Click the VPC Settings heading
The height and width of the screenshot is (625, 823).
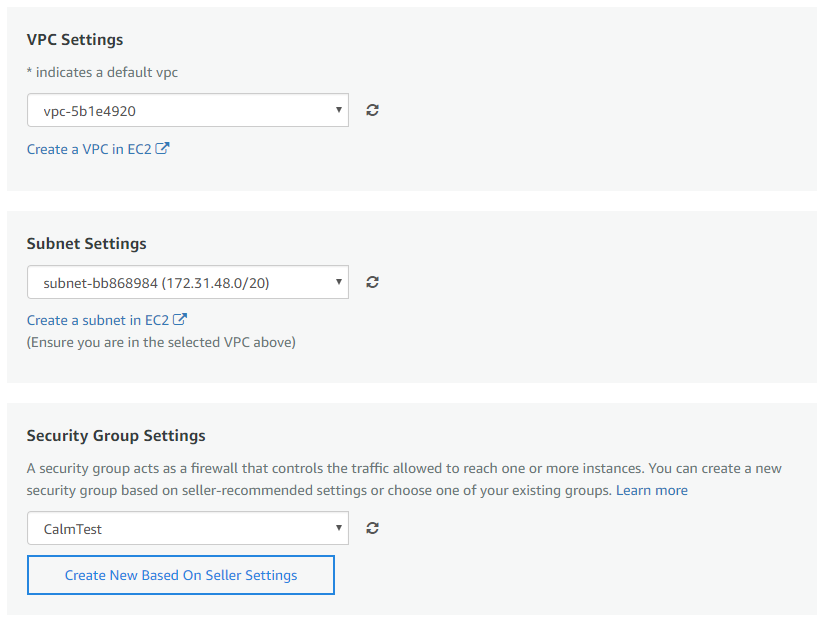(75, 40)
